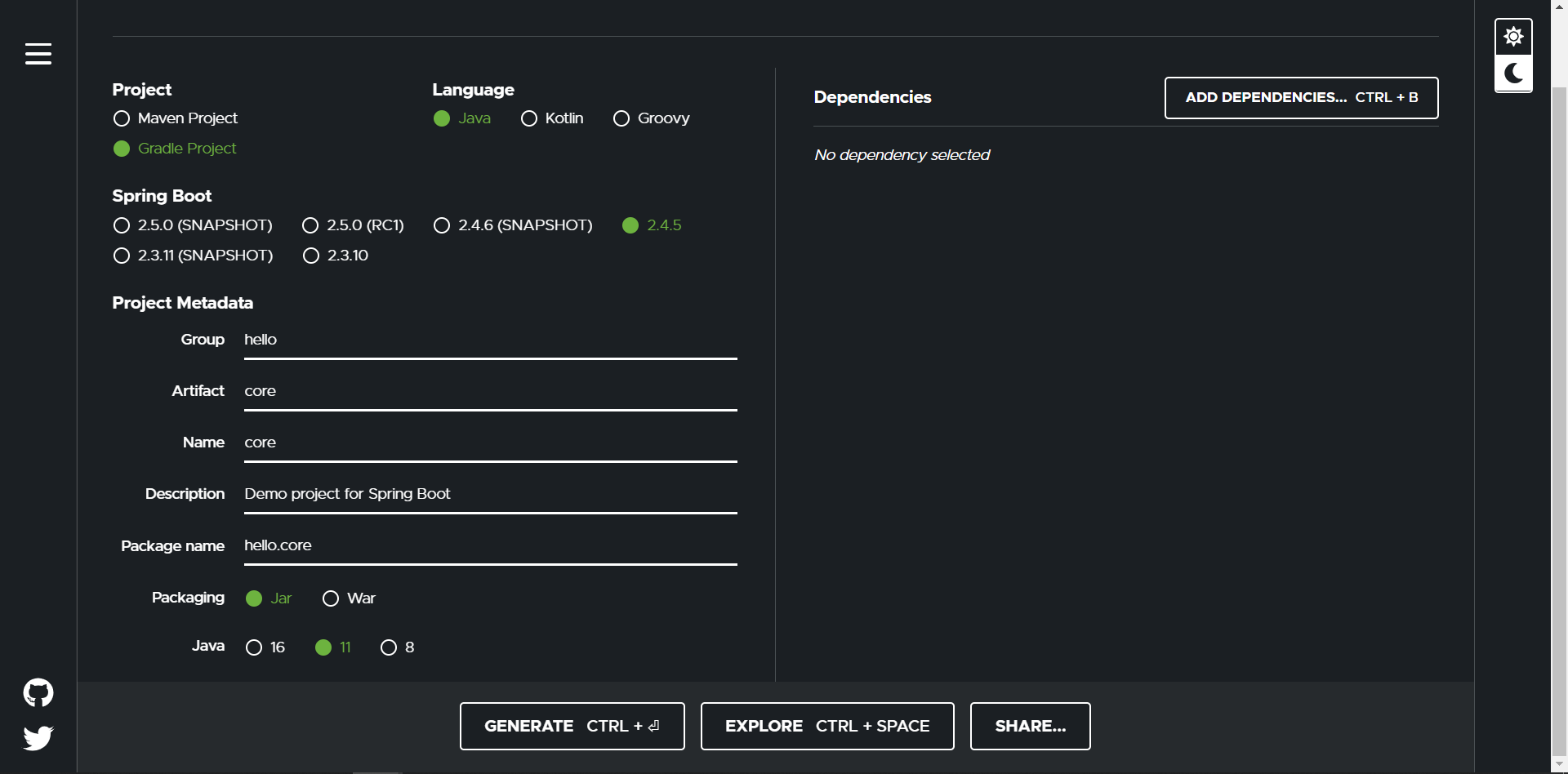Choose Java version 8
1568x774 pixels.
[398, 647]
